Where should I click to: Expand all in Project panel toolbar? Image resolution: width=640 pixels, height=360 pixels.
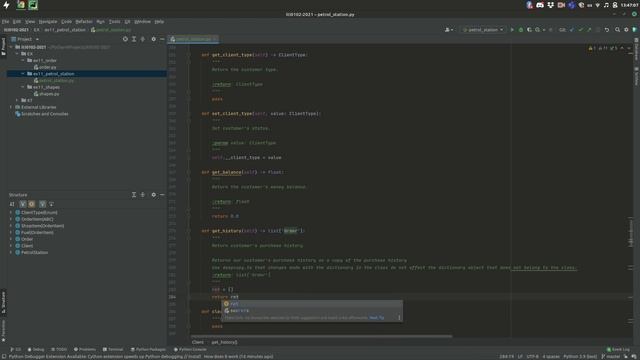134,39
